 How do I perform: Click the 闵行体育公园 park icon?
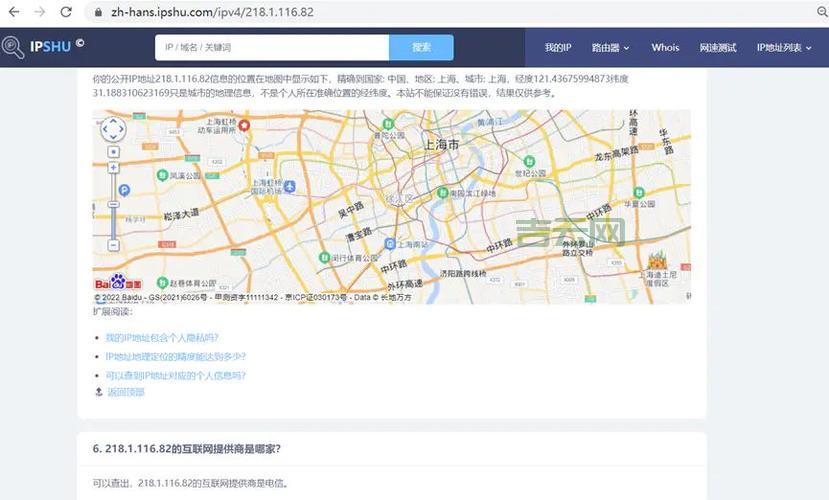click(x=325, y=257)
